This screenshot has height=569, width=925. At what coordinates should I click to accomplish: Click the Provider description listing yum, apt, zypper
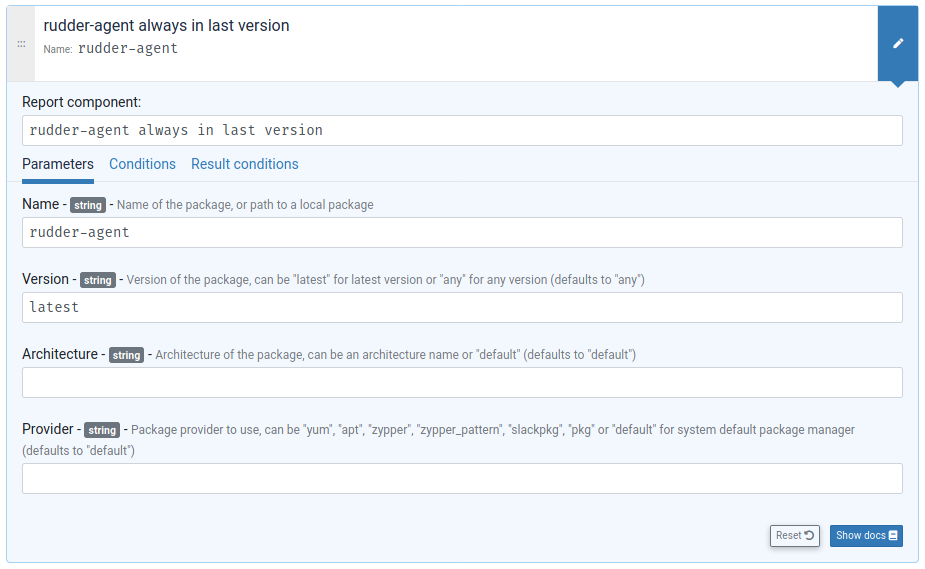pyautogui.click(x=438, y=440)
